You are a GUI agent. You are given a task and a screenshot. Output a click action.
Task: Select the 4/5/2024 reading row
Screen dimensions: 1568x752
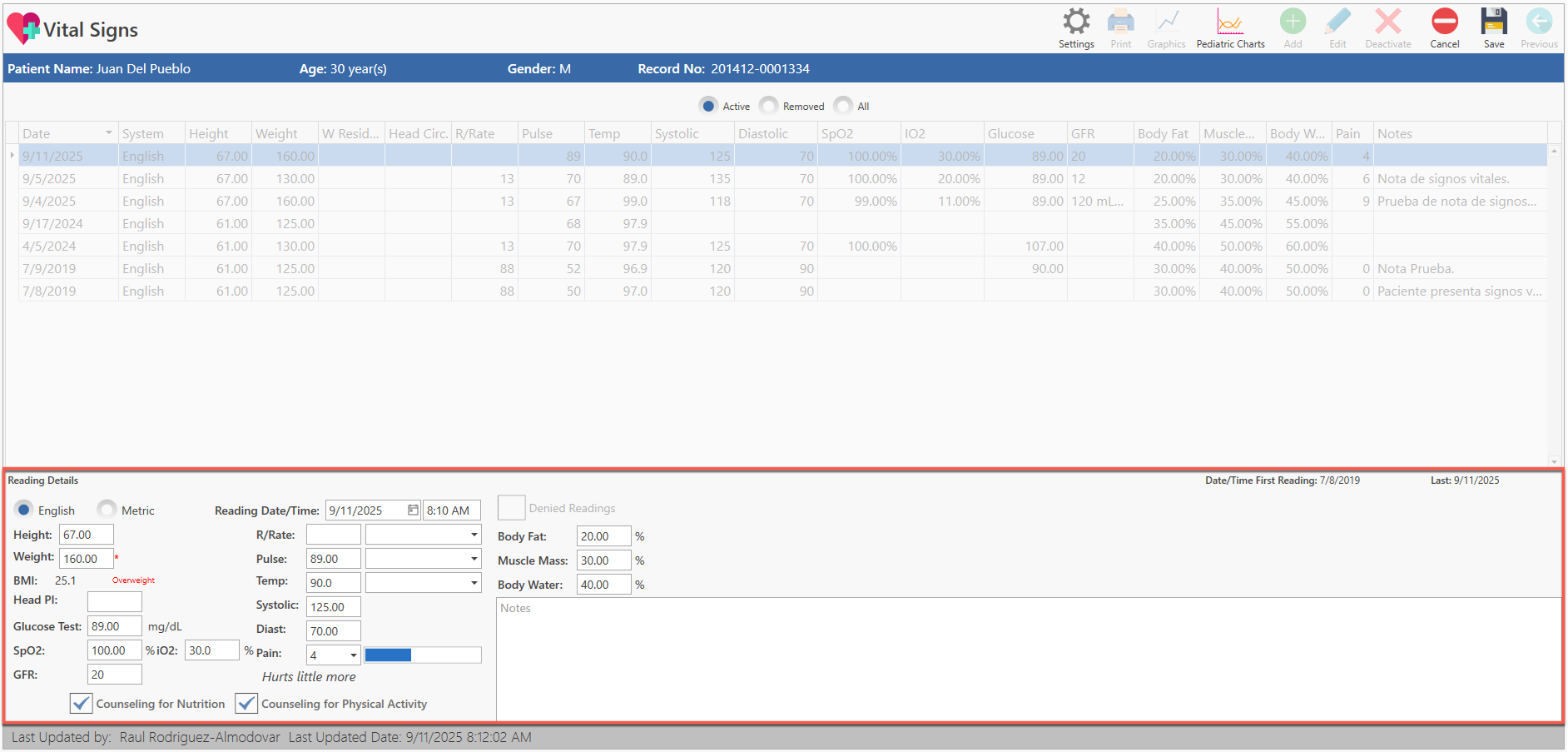tap(782, 246)
